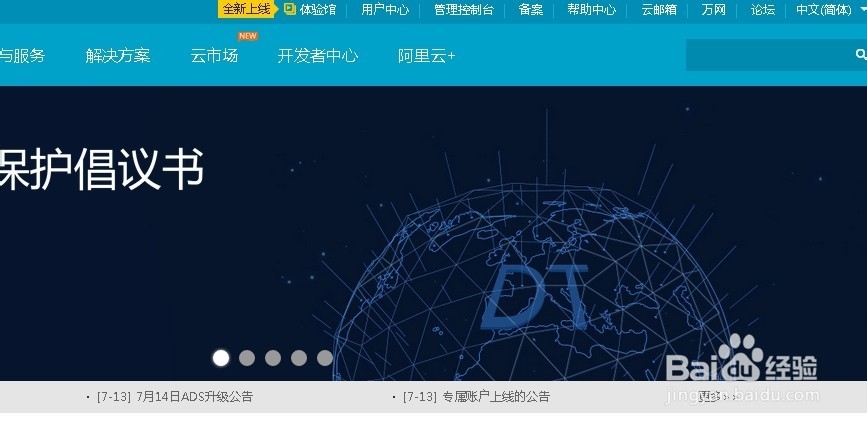Select the first carousel dot
This screenshot has width=867, height=425.
point(221,358)
